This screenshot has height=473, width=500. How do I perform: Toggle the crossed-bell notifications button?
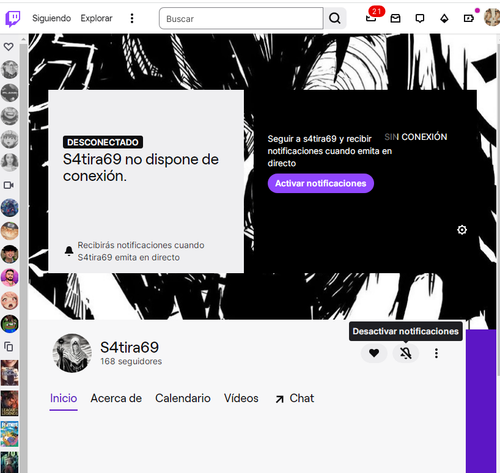[x=406, y=353]
